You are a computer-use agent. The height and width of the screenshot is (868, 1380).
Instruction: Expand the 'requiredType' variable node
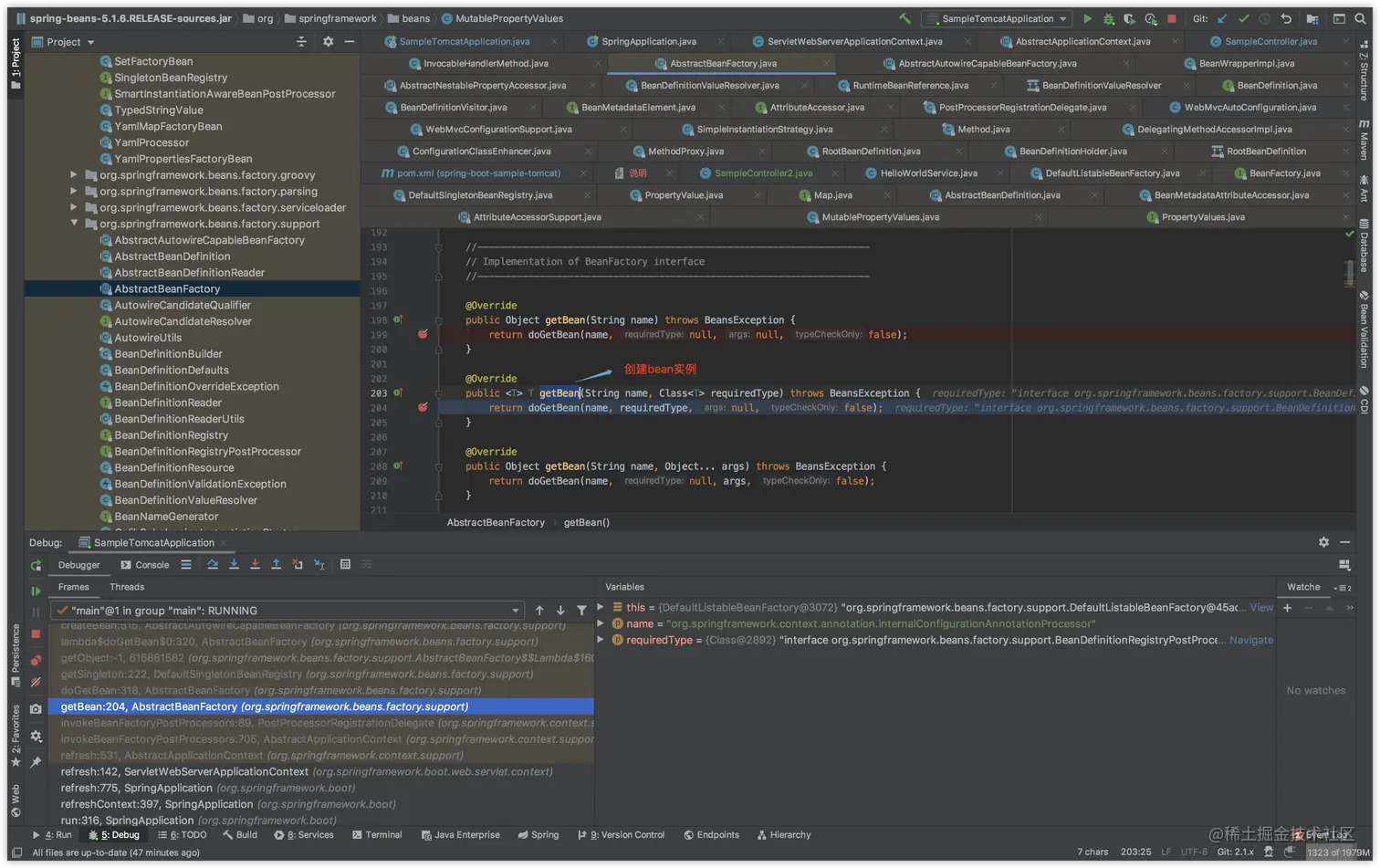601,640
